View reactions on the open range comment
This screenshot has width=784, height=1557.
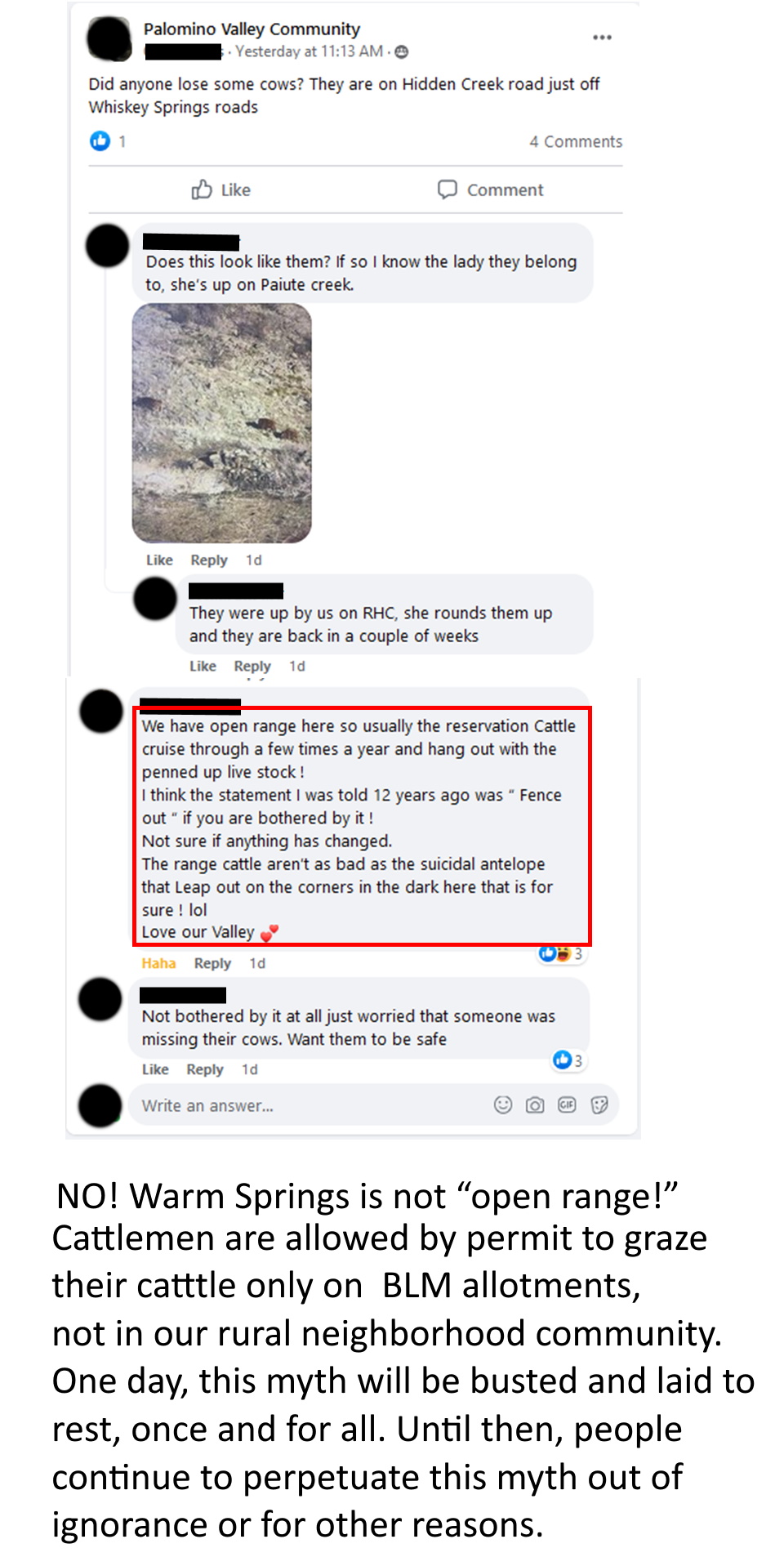(561, 953)
